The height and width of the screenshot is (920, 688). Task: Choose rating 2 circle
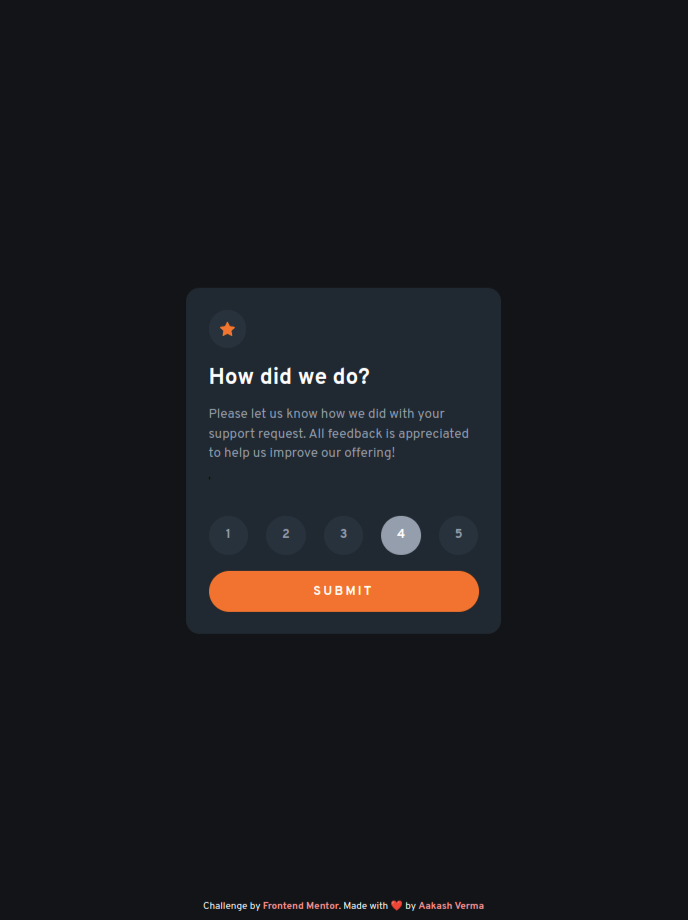(286, 535)
